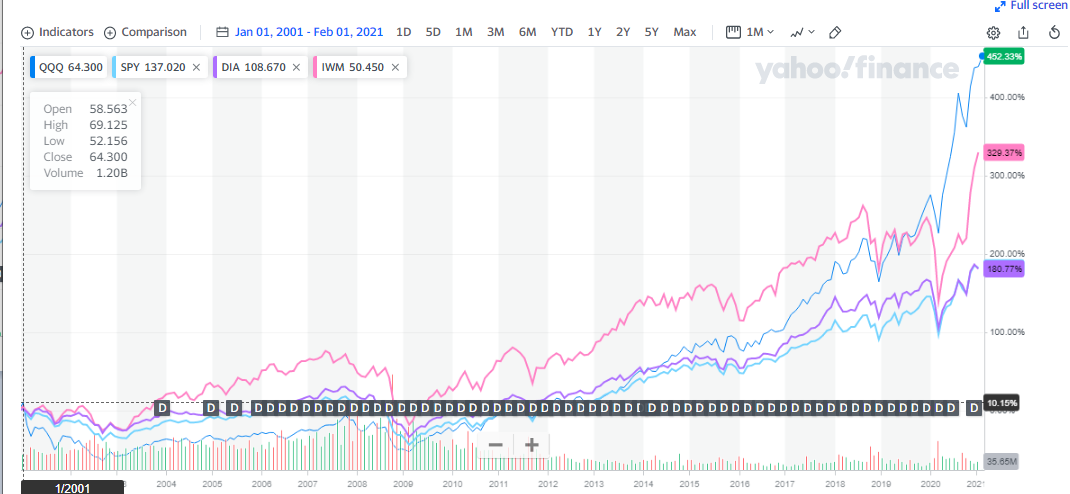Click the reset chart icon
Screen dimensions: 1070x494
(x=1054, y=33)
